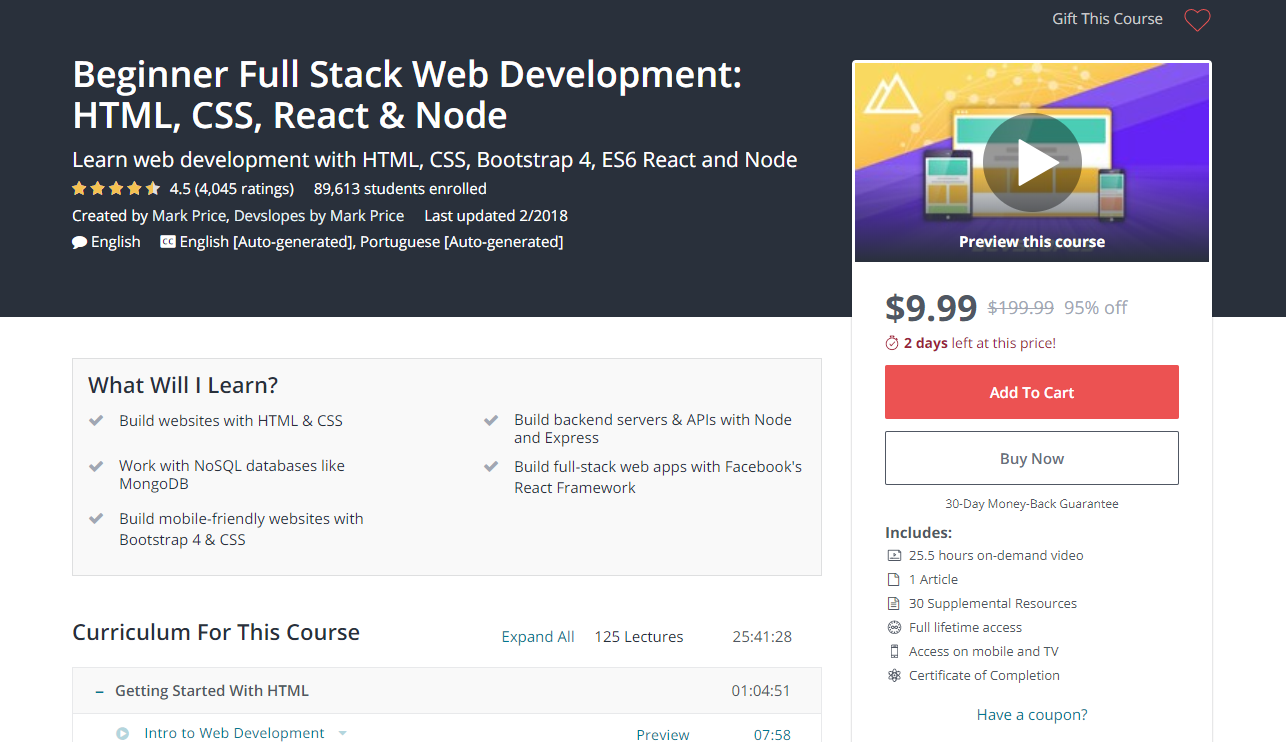Click checkmark beside Build mobile-friendly websites
1286x742 pixels.
(96, 519)
